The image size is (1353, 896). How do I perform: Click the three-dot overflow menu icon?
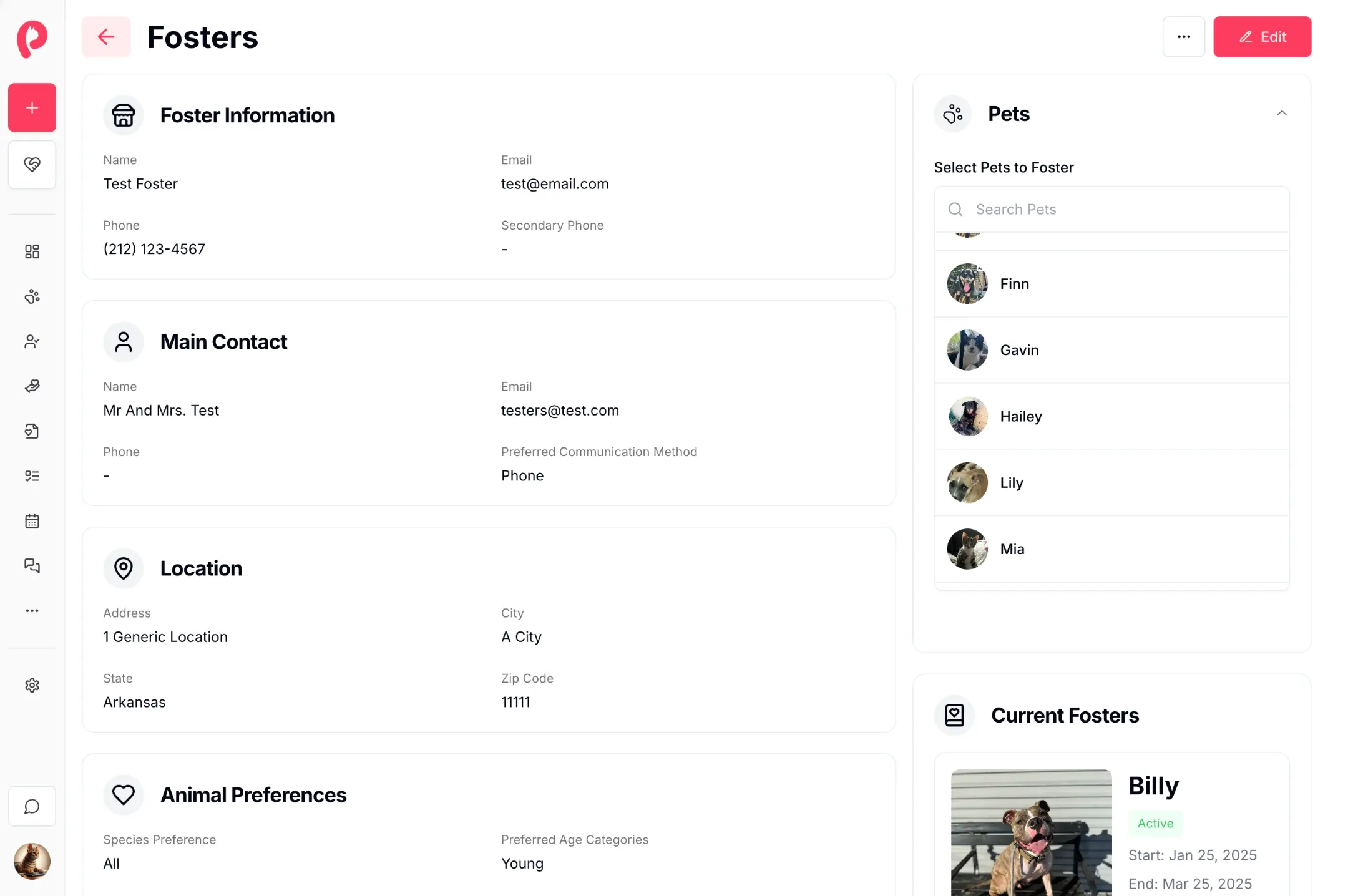(1184, 37)
